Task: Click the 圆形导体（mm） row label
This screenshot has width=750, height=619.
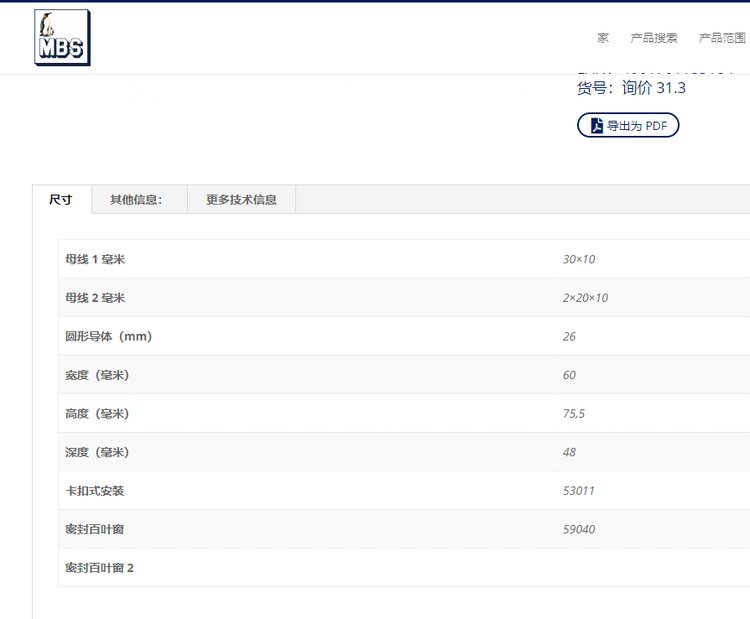Action: (109, 337)
